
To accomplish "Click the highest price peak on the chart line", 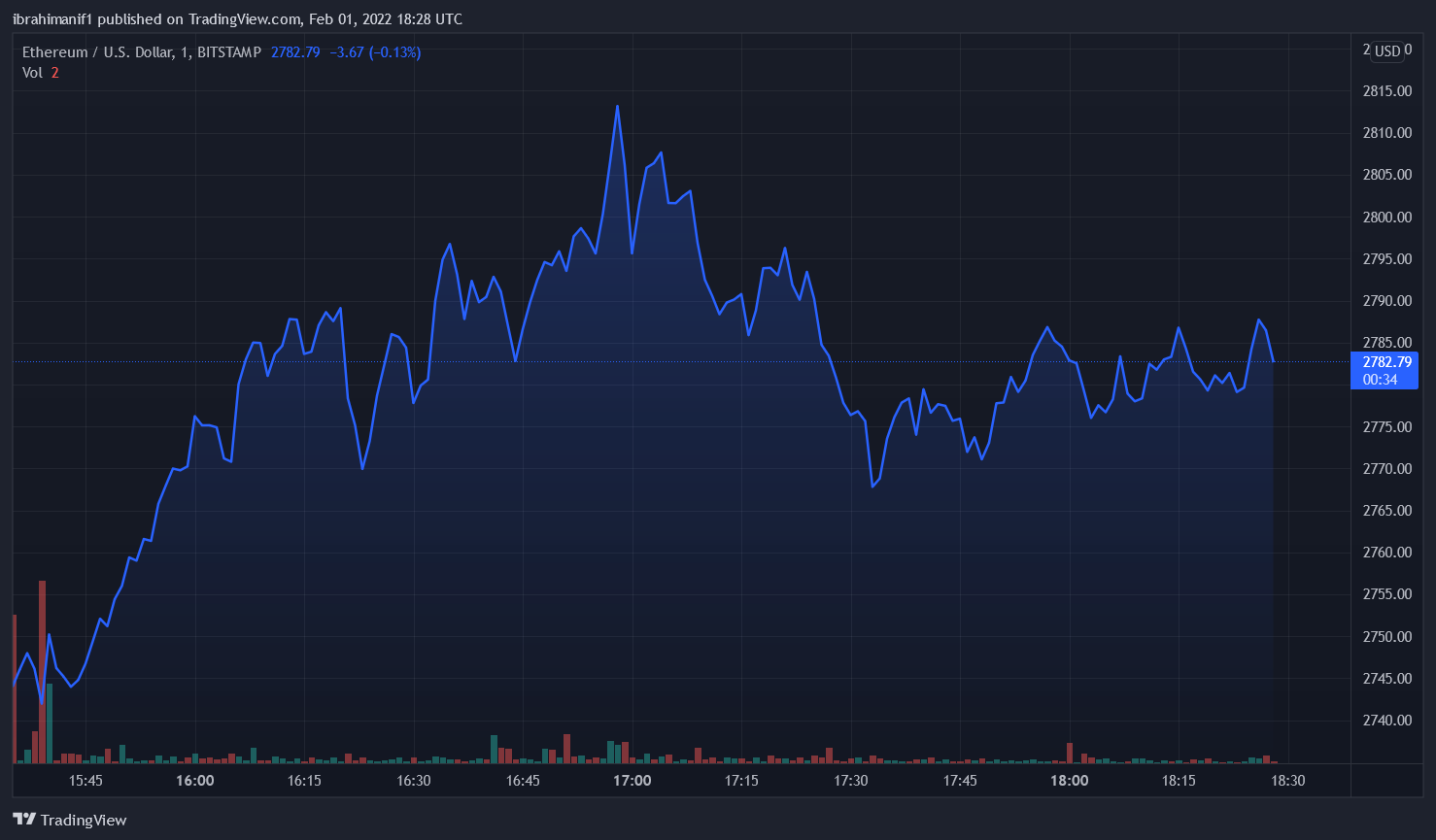I will (x=617, y=107).
